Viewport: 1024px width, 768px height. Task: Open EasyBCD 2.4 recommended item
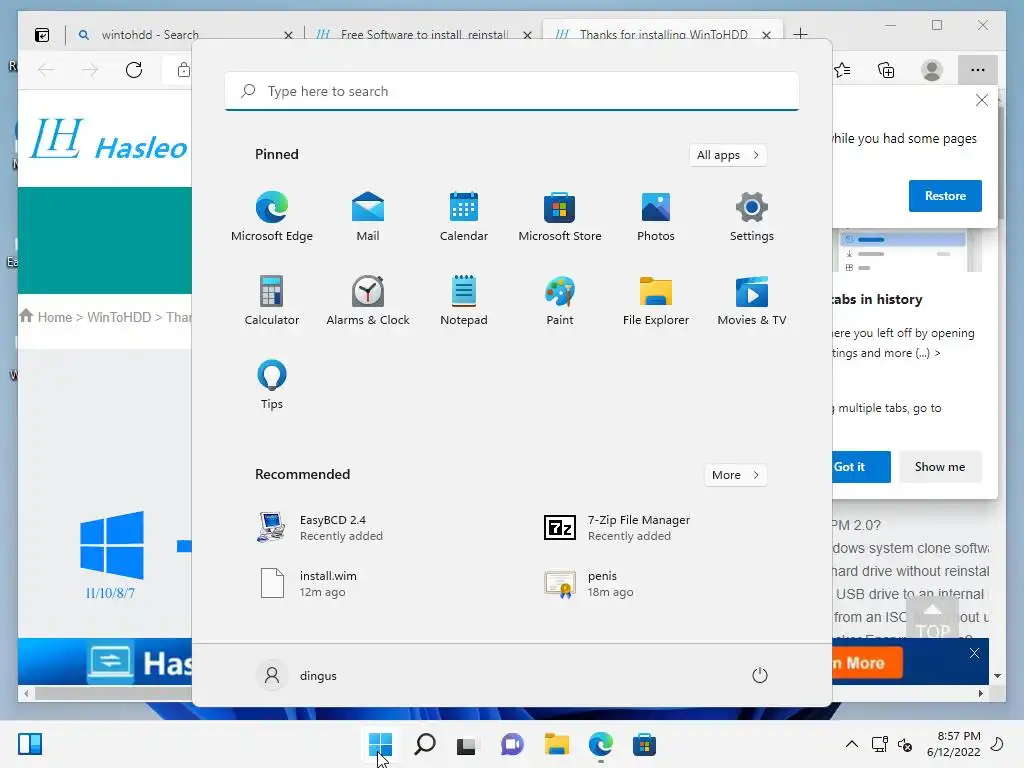[320, 528]
